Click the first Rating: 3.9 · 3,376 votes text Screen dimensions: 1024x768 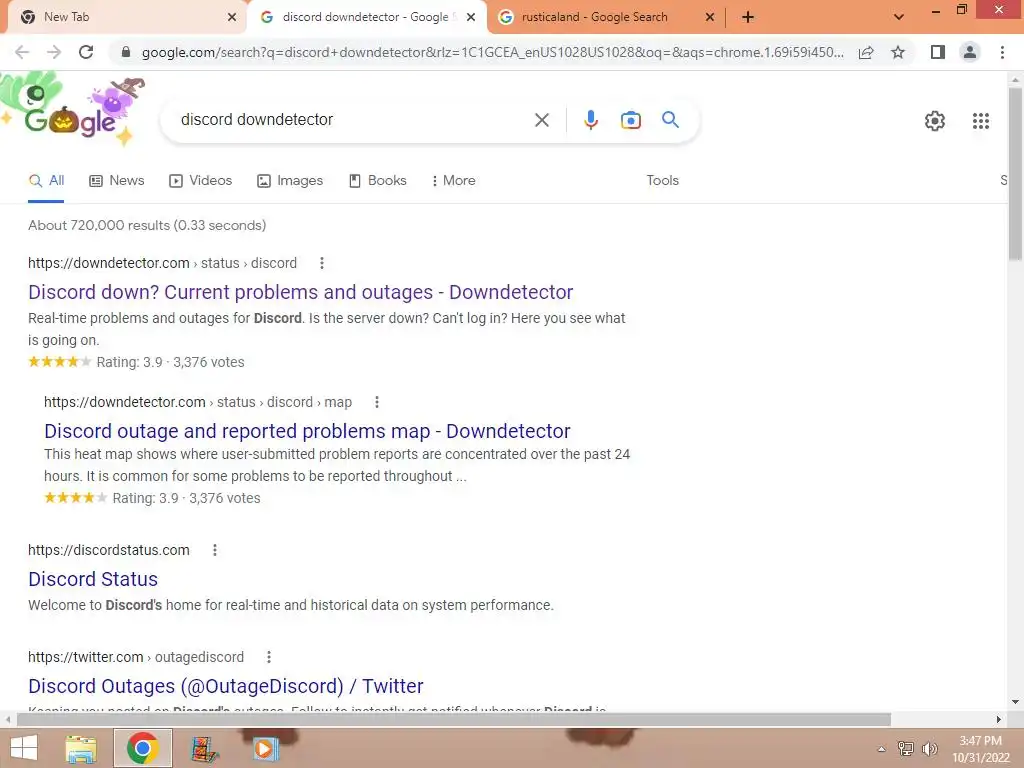(170, 362)
